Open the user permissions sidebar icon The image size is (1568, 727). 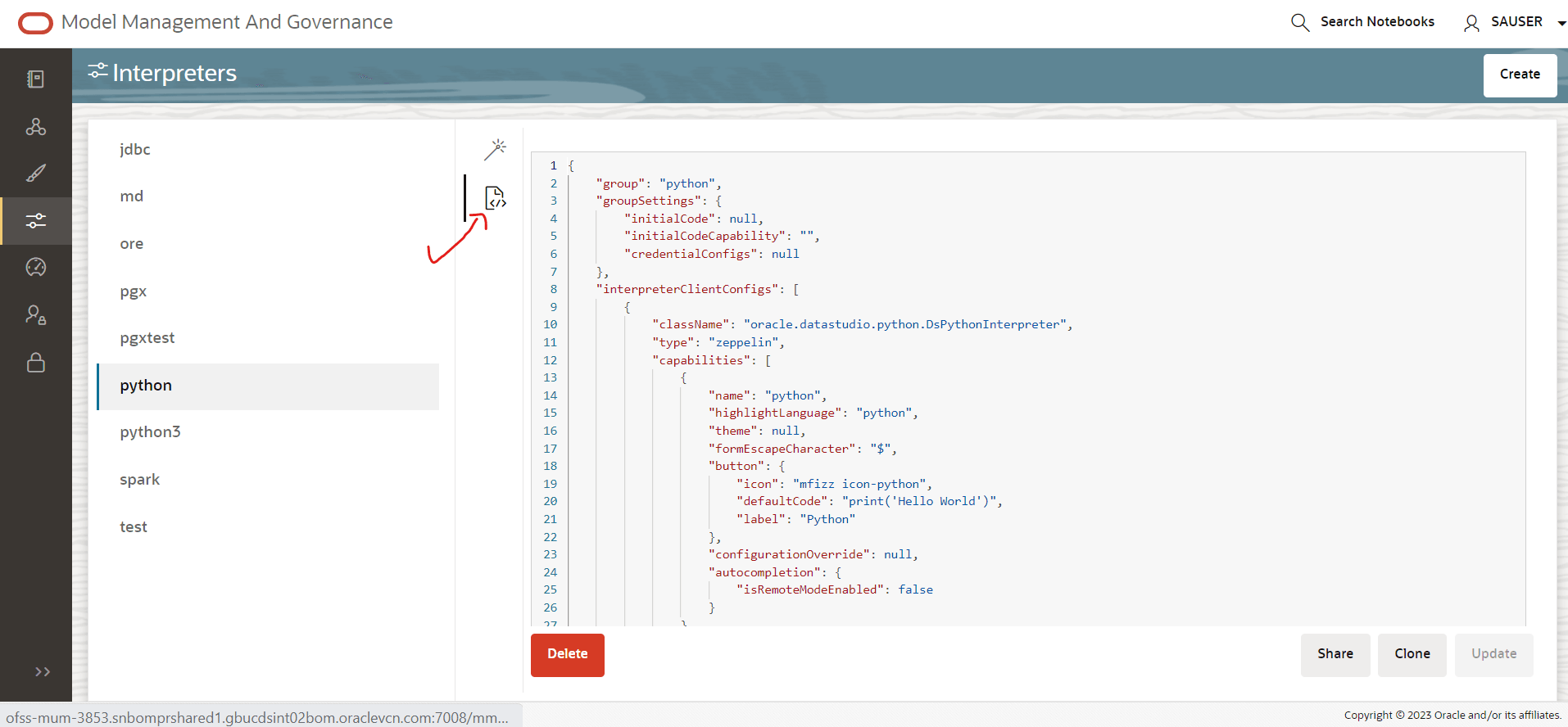(x=35, y=314)
